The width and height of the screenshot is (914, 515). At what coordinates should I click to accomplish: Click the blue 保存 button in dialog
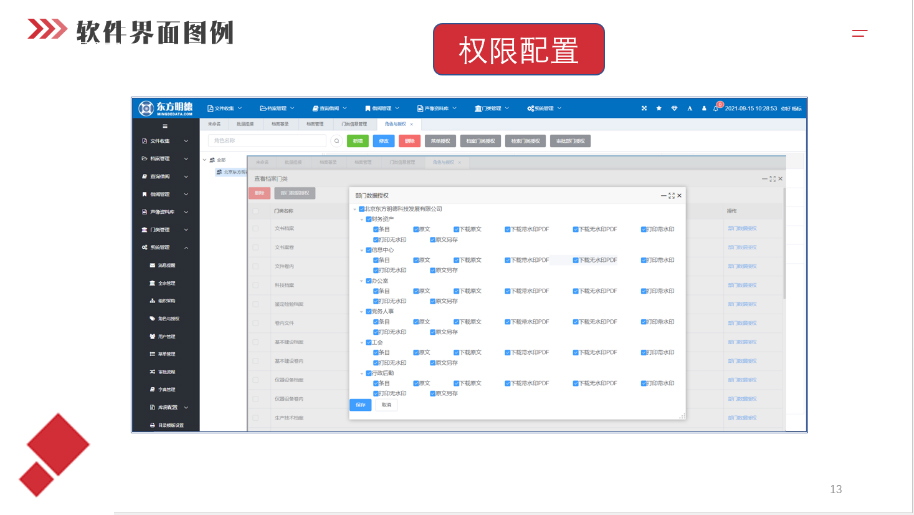tap(360, 405)
